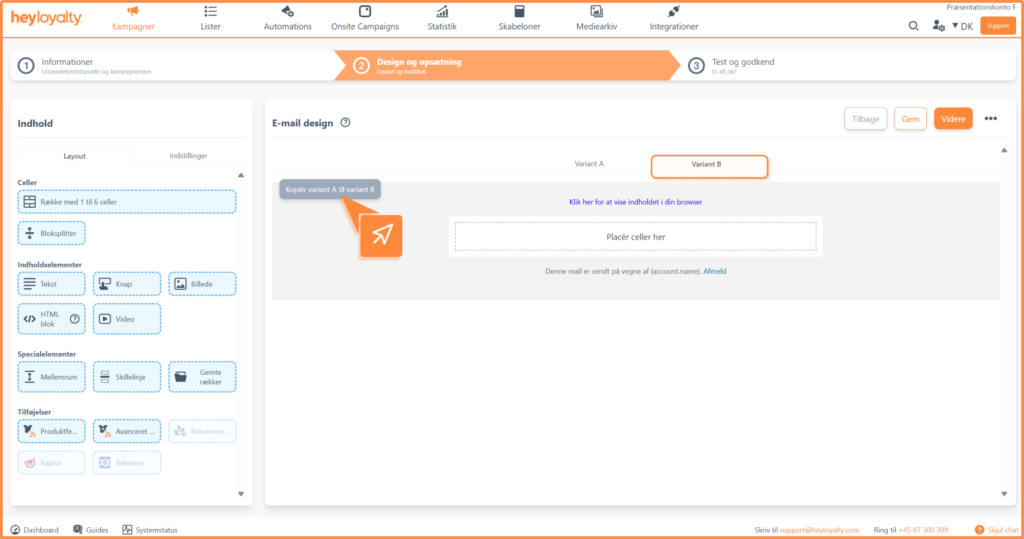Click the Gem save button

[x=910, y=119]
